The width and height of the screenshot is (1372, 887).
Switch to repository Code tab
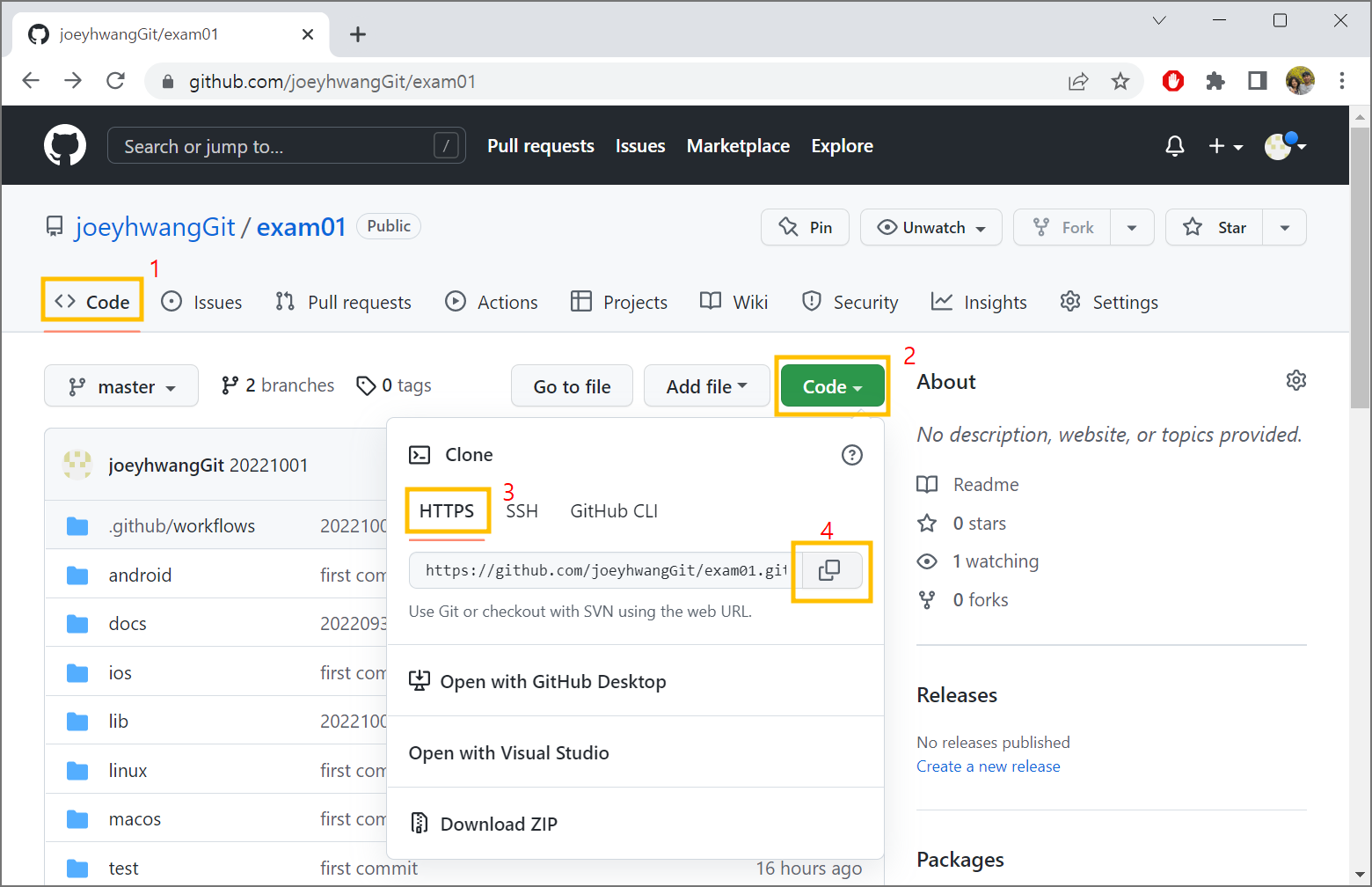(x=91, y=302)
